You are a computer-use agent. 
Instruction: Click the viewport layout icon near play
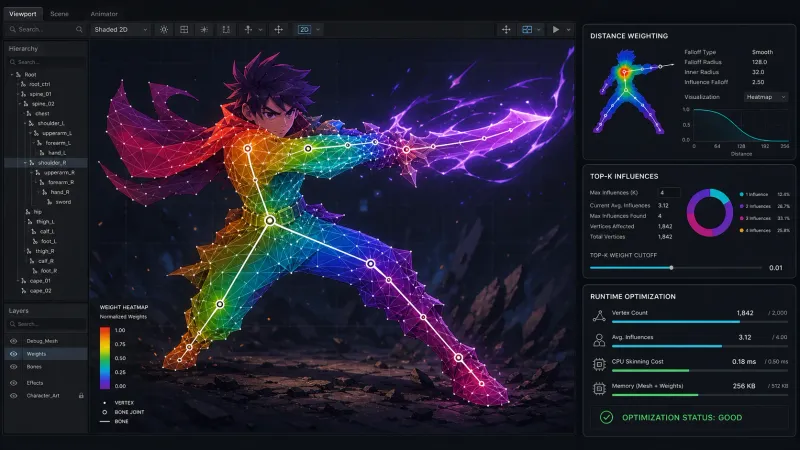pos(527,30)
